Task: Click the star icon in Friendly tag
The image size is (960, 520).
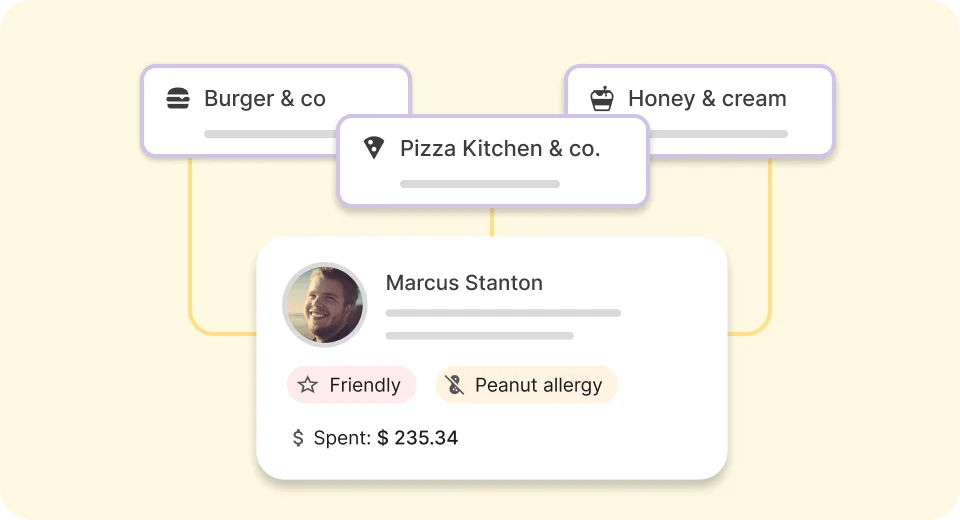Action: (x=307, y=385)
